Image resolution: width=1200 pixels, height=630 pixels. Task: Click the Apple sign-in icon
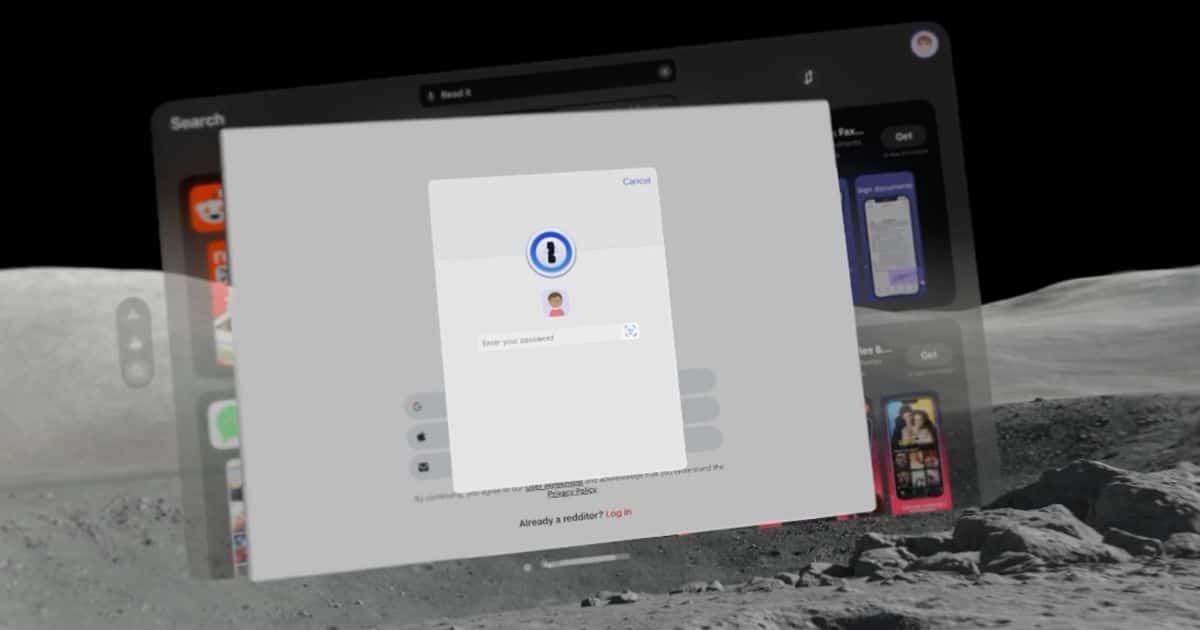coord(419,437)
